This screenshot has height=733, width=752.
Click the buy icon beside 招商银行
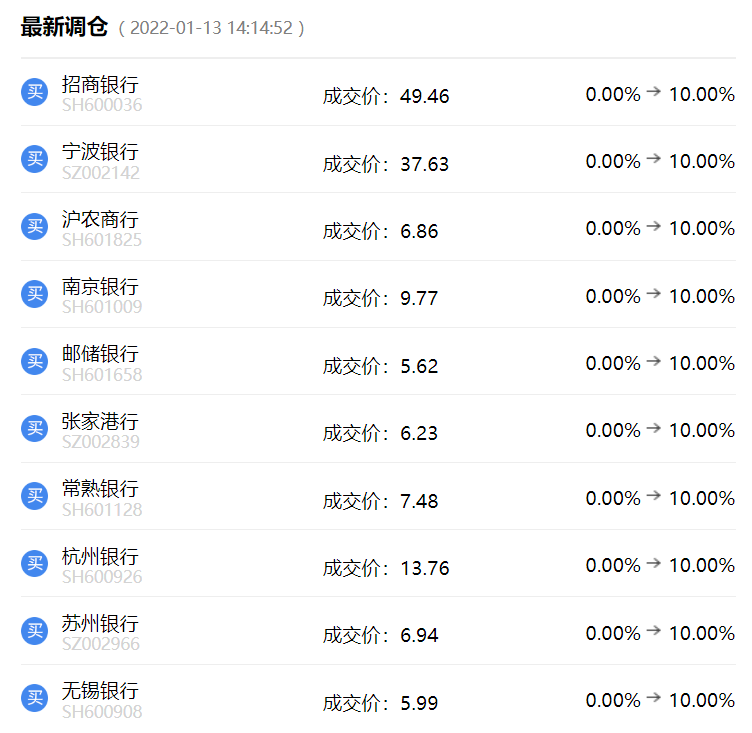[35, 92]
